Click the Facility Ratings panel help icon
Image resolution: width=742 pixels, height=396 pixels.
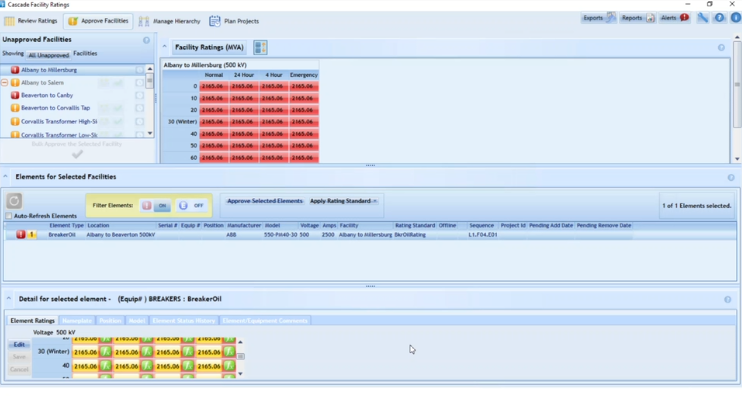(721, 47)
